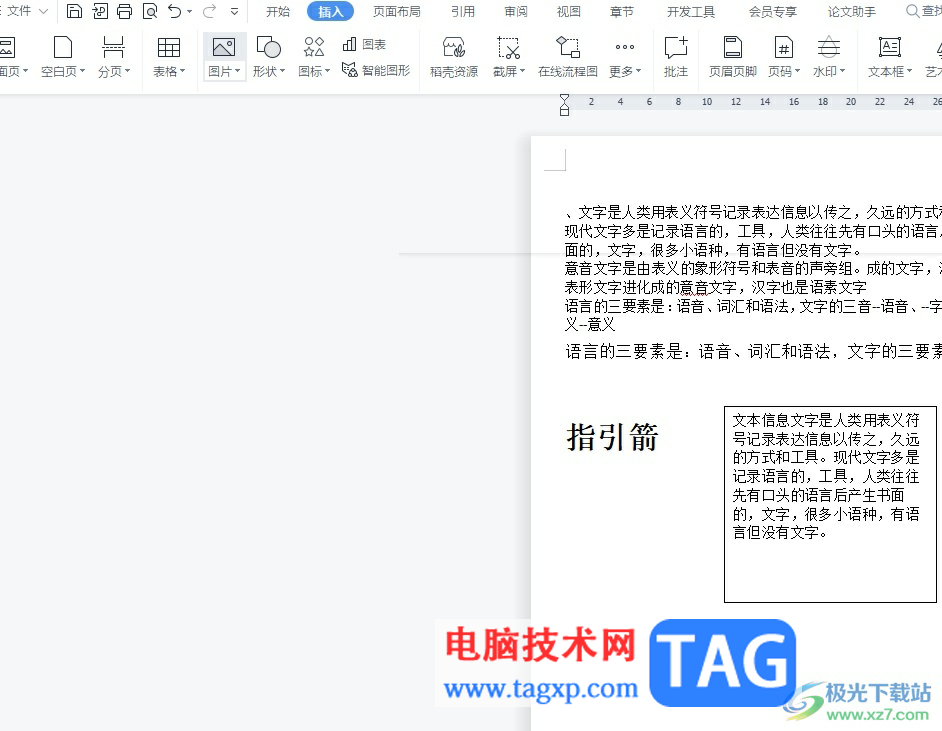
Task: Expand the quick access toolbar customize arrow
Action: [x=234, y=11]
